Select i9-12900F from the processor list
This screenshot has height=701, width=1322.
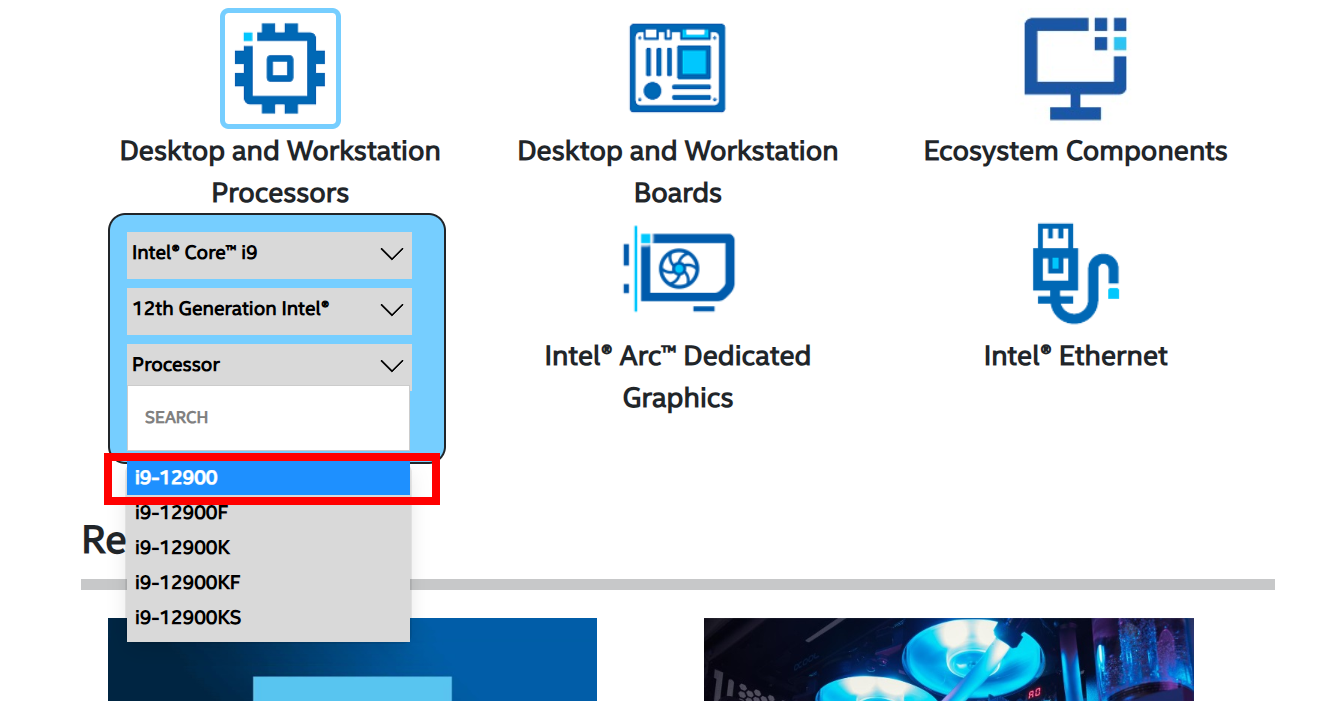click(x=268, y=513)
